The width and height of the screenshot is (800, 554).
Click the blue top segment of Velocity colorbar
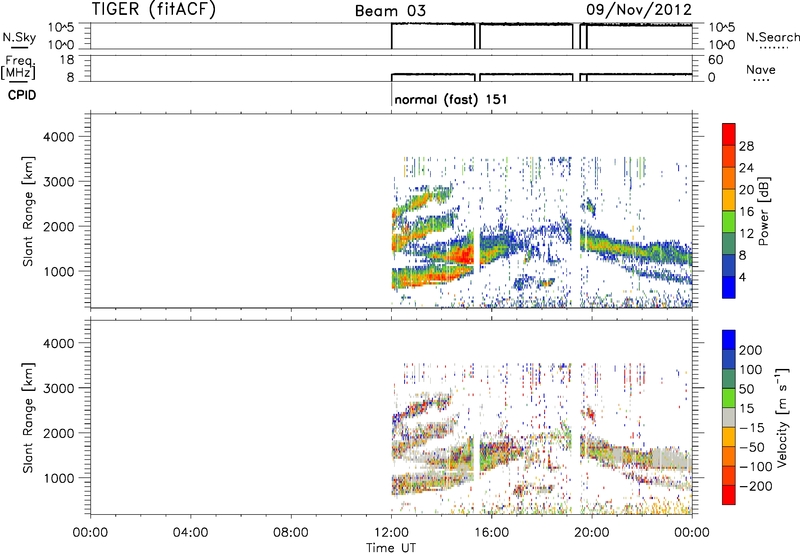(x=729, y=340)
